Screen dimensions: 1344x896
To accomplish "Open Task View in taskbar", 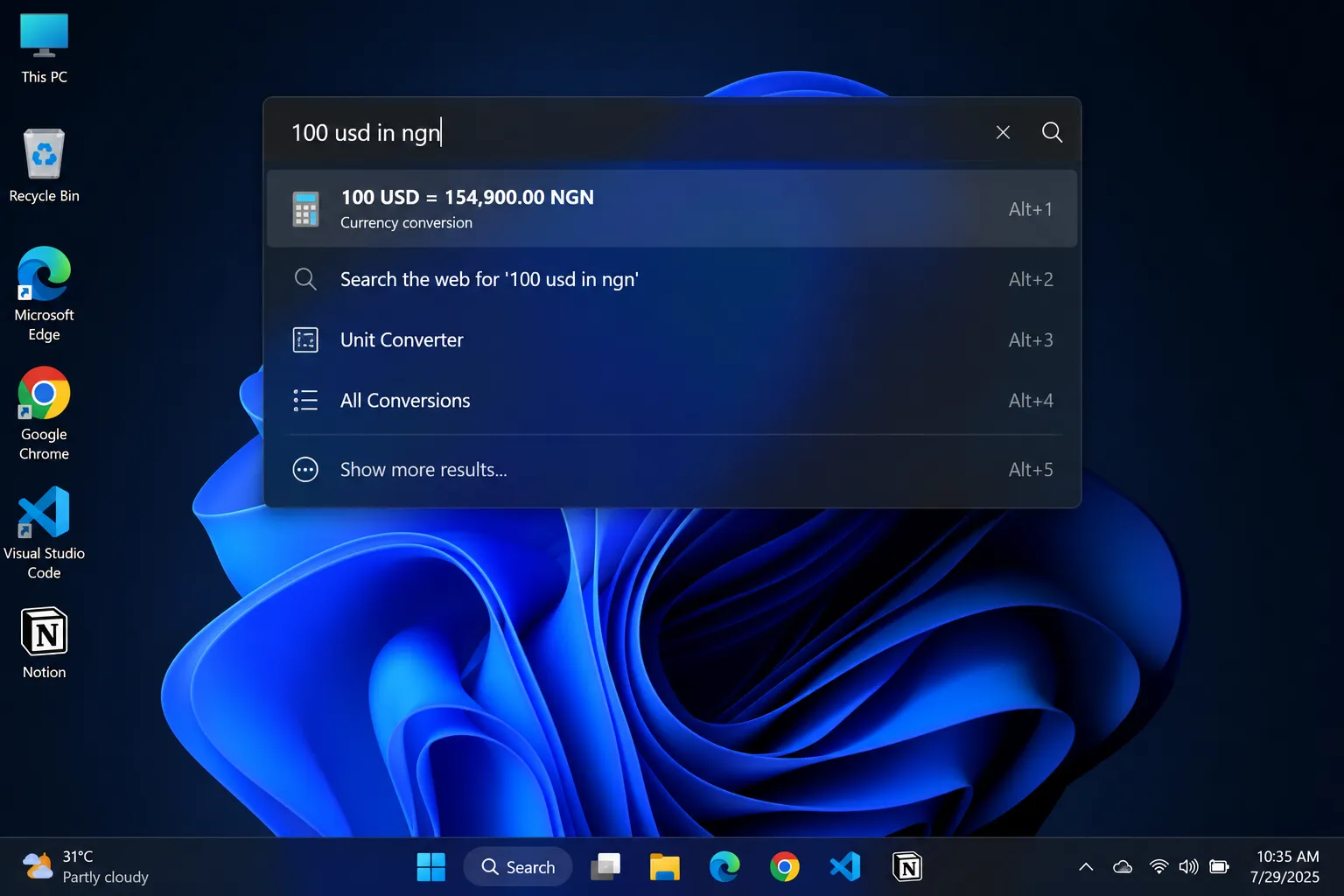I will click(605, 867).
